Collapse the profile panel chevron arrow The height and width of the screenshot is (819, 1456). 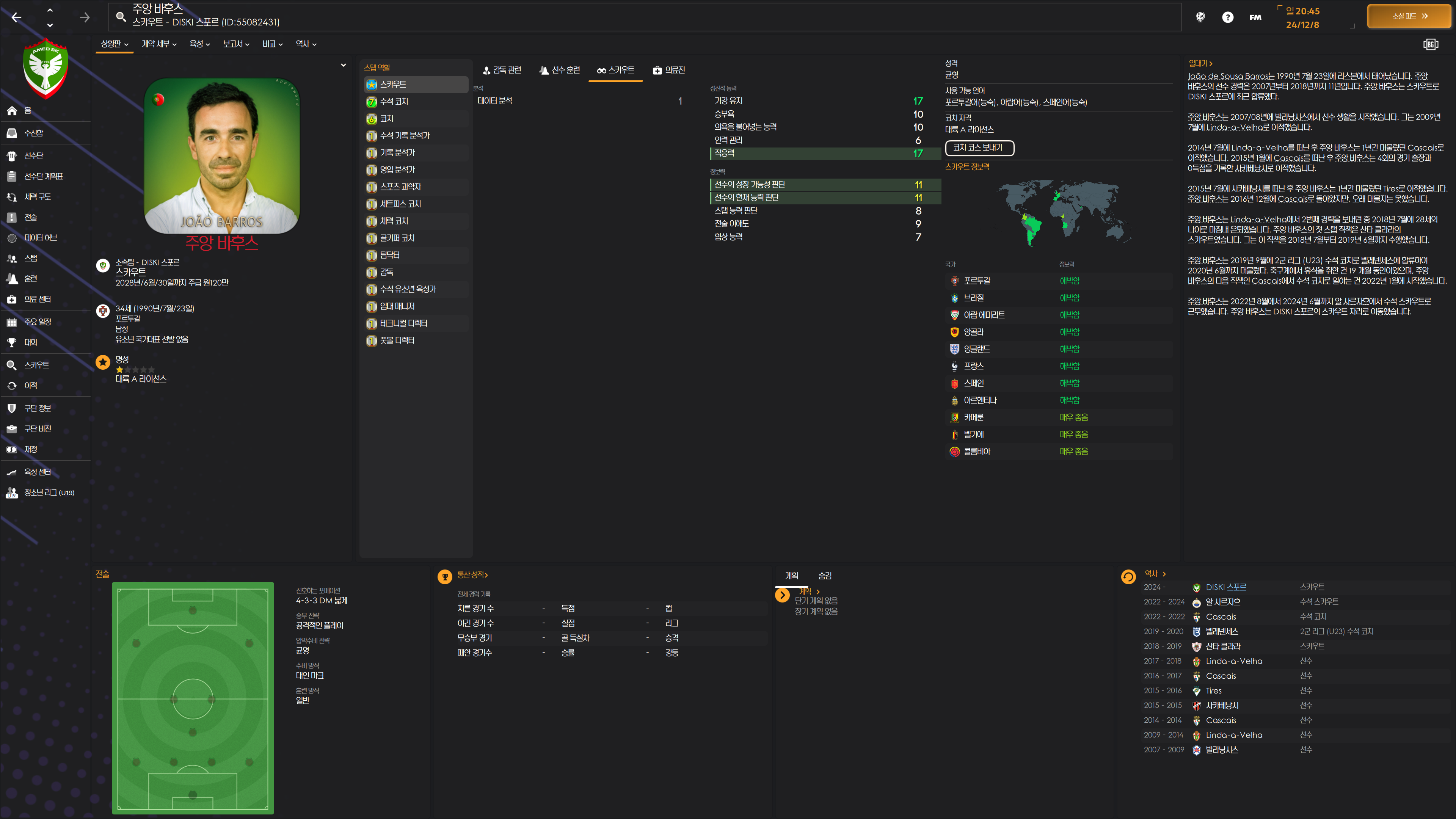point(343,66)
